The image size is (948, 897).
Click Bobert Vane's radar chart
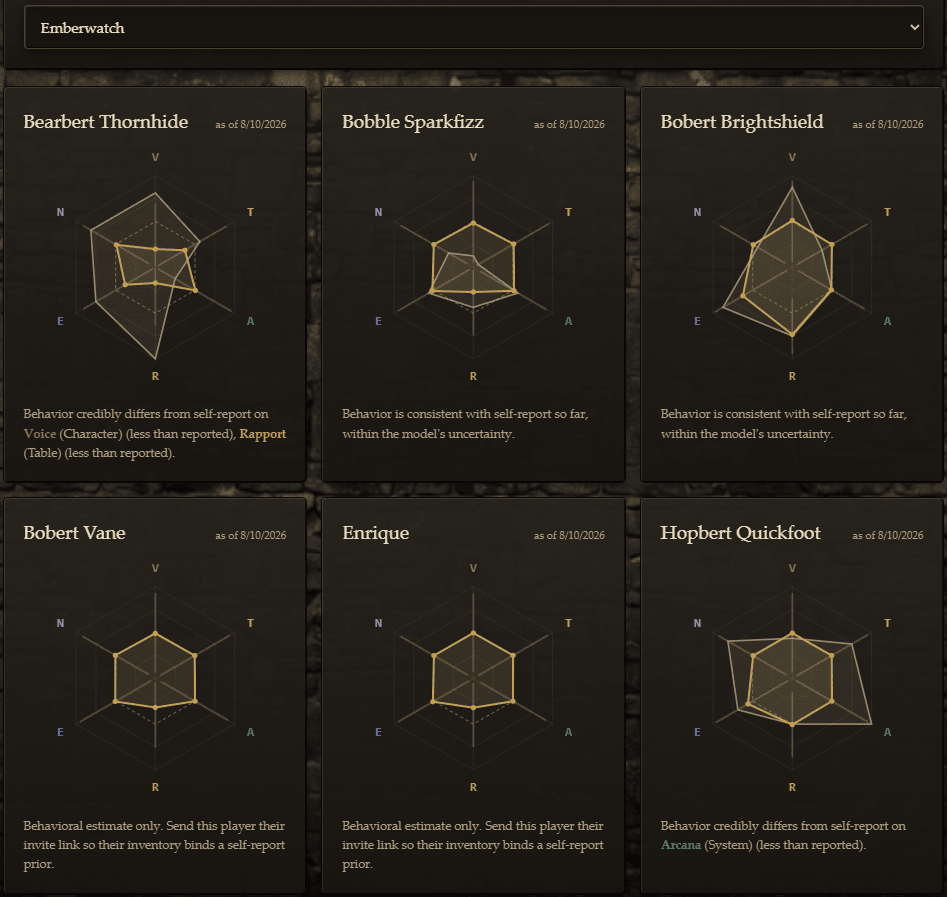pos(155,678)
